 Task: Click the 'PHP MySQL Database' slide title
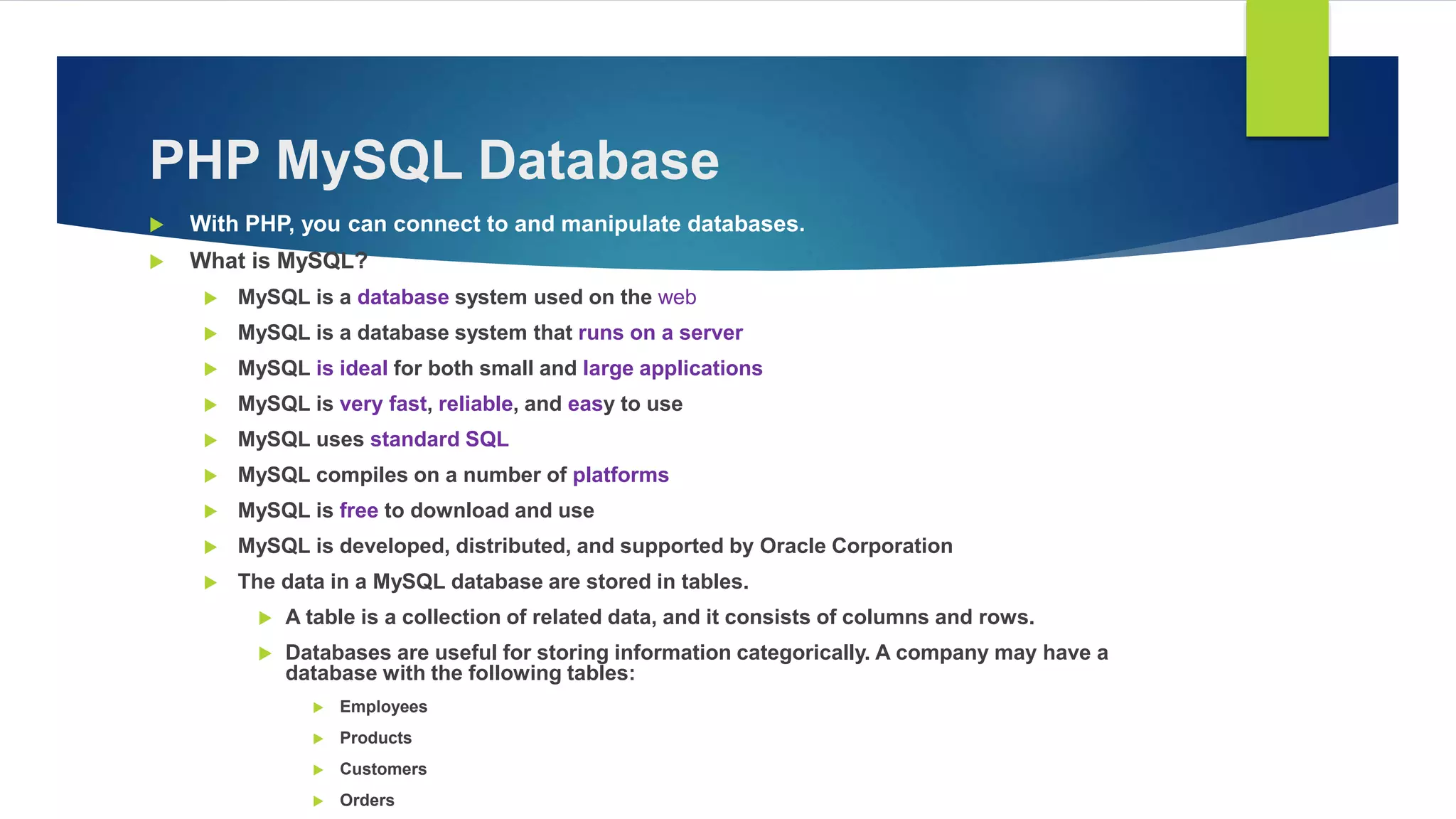(434, 160)
